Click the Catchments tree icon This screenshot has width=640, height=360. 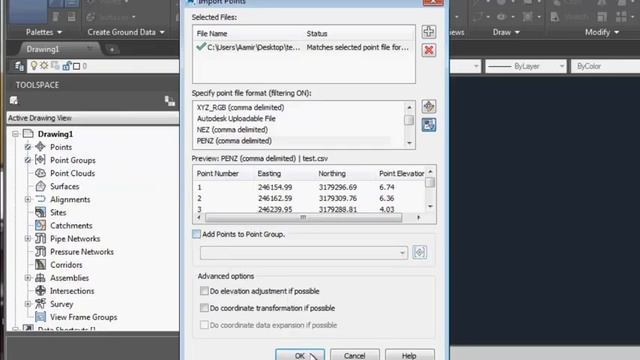(40, 225)
